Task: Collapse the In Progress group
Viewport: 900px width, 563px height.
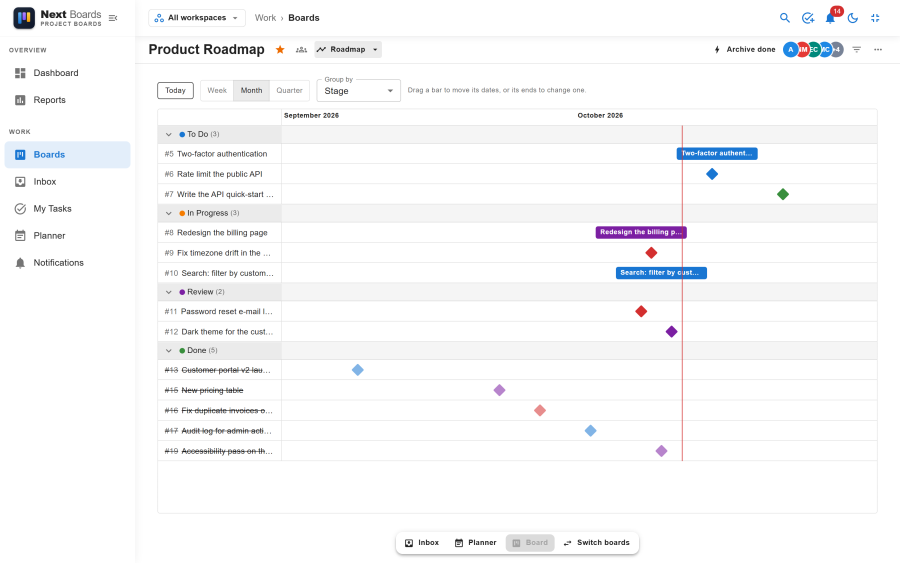Action: coord(168,213)
